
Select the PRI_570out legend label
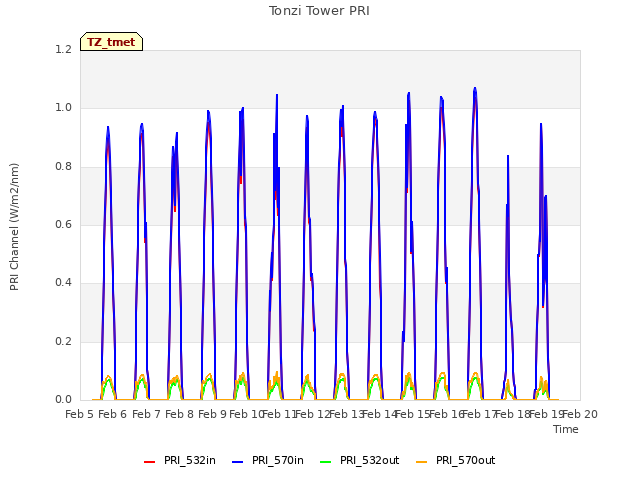tap(465, 460)
